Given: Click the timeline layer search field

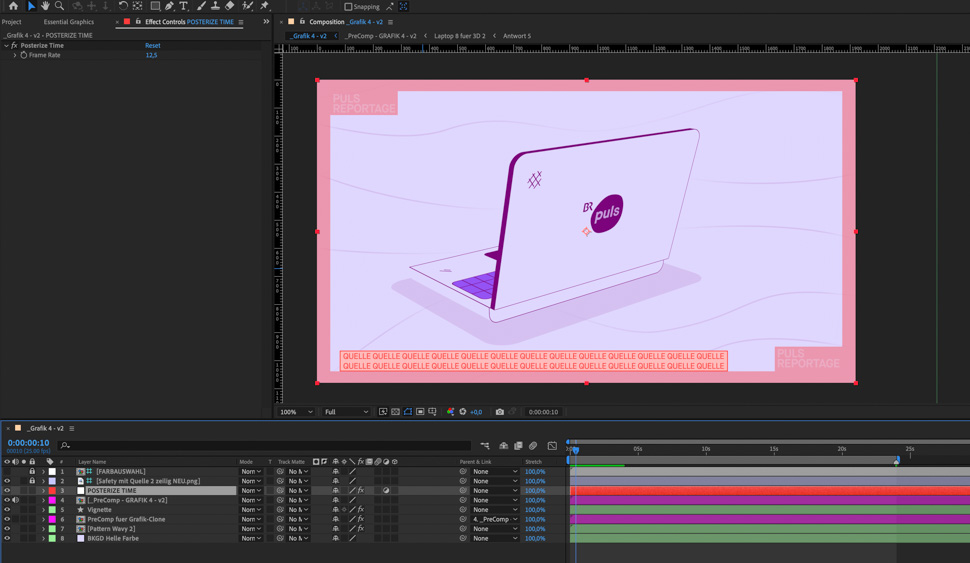Looking at the screenshot, I should [266, 445].
